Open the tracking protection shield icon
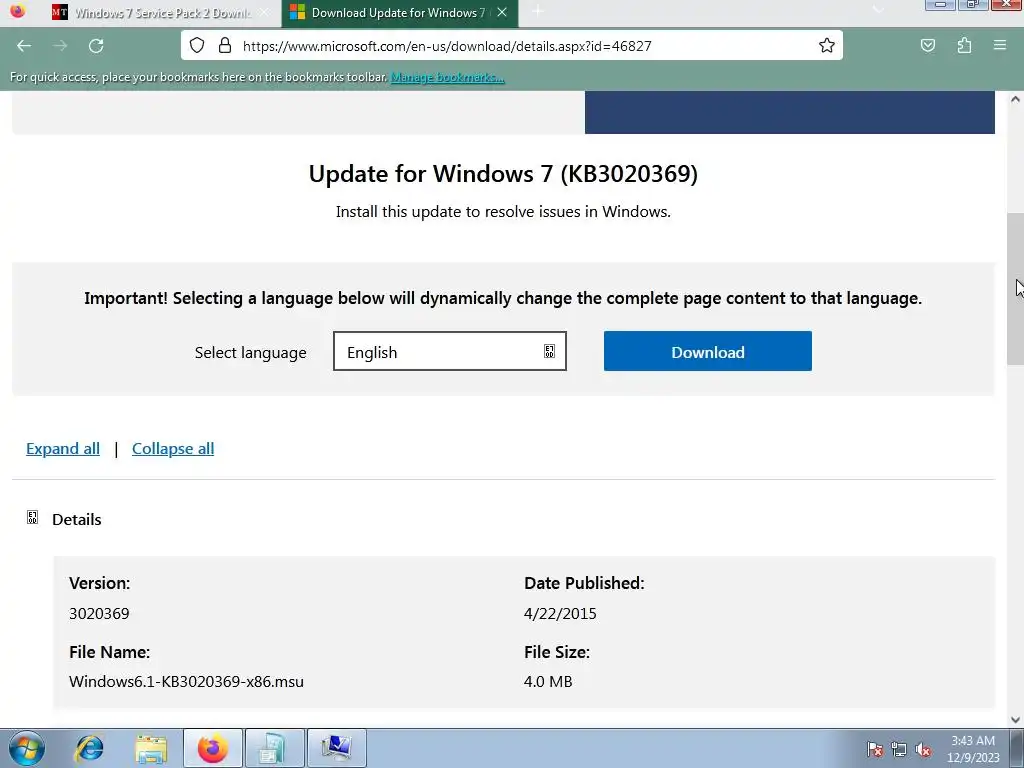1024x768 pixels. click(x=197, y=45)
